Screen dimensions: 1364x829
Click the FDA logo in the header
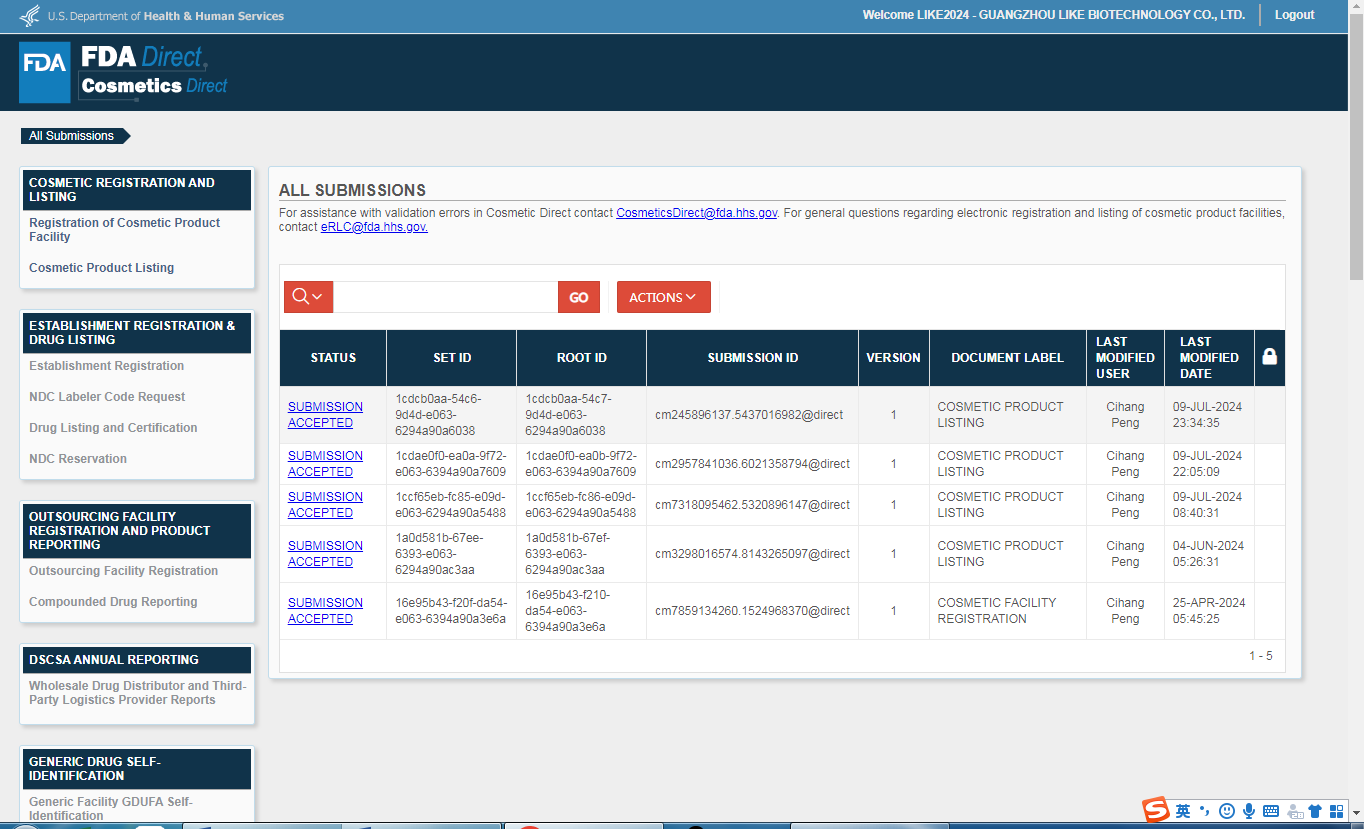45,72
